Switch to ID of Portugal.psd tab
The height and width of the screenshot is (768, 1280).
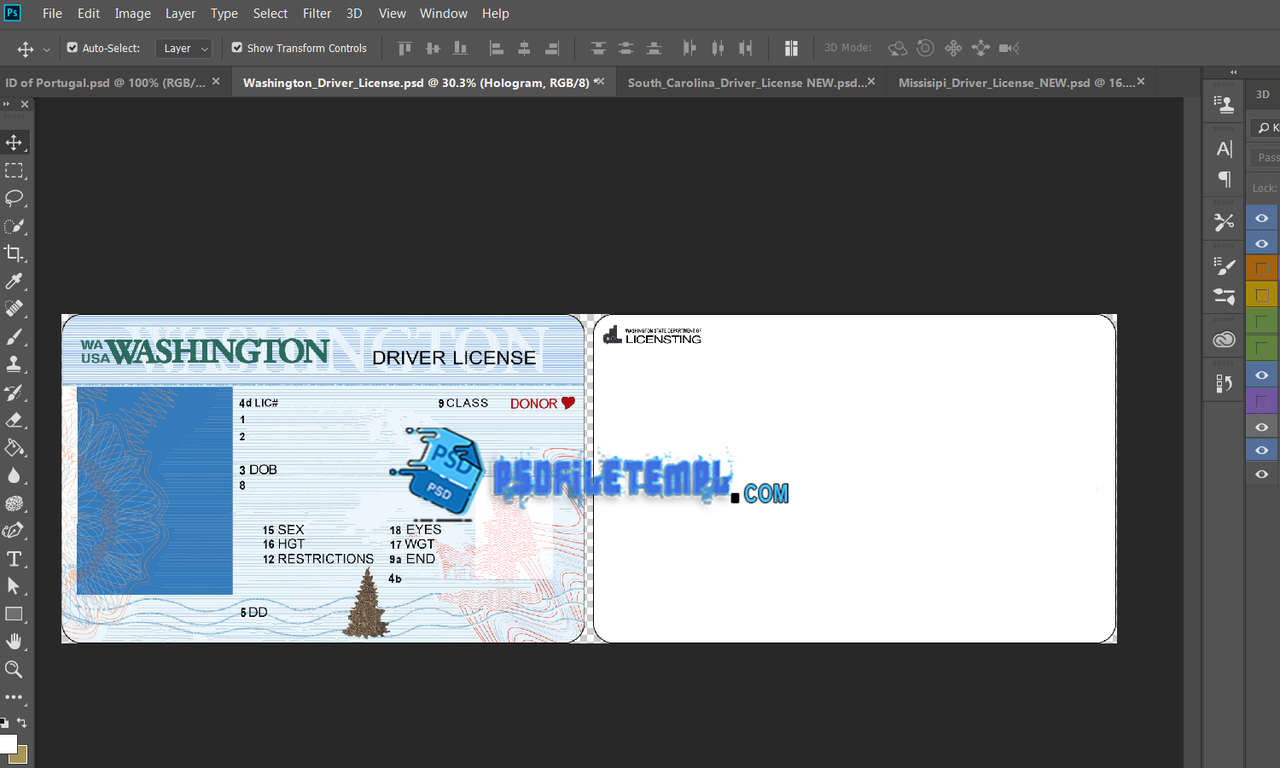pyautogui.click(x=105, y=82)
